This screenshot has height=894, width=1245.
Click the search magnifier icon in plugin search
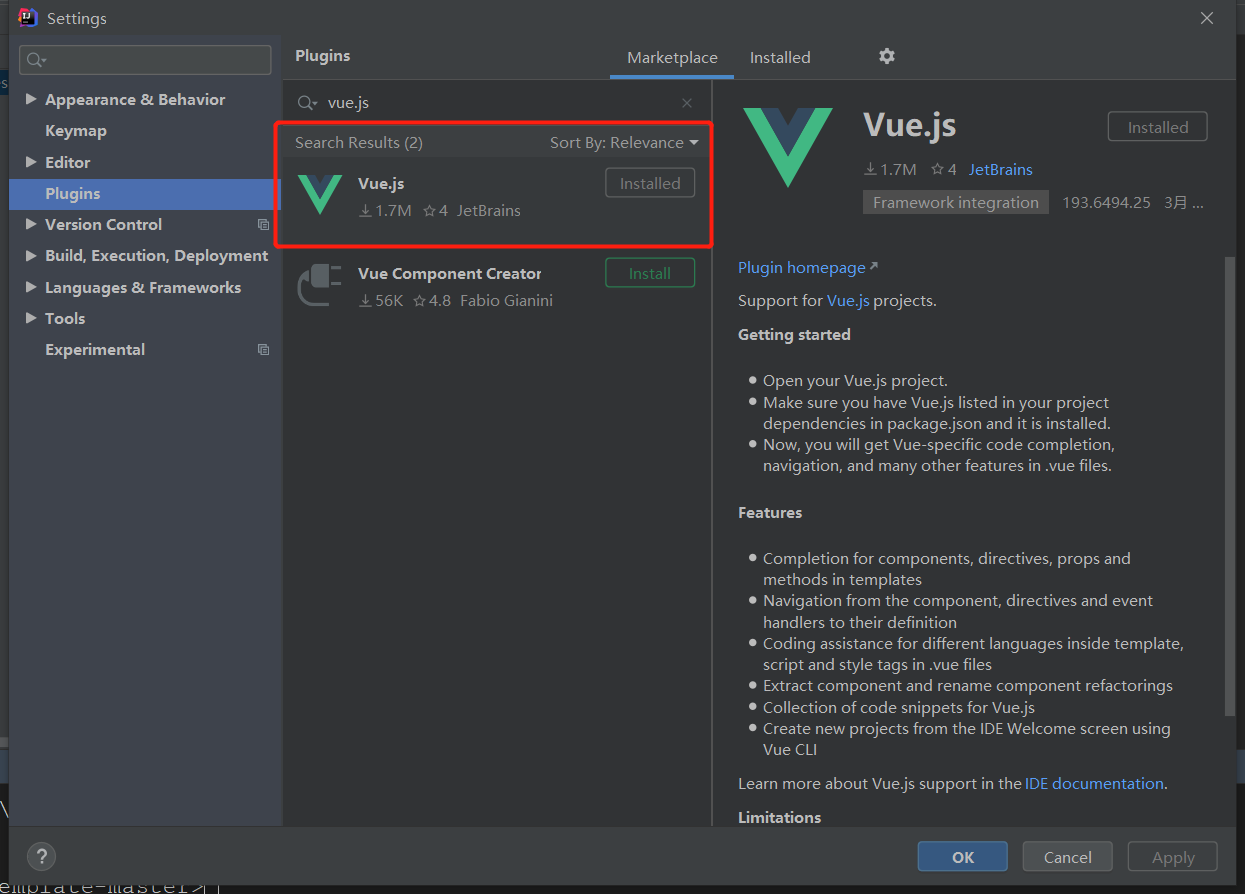pyautogui.click(x=307, y=103)
